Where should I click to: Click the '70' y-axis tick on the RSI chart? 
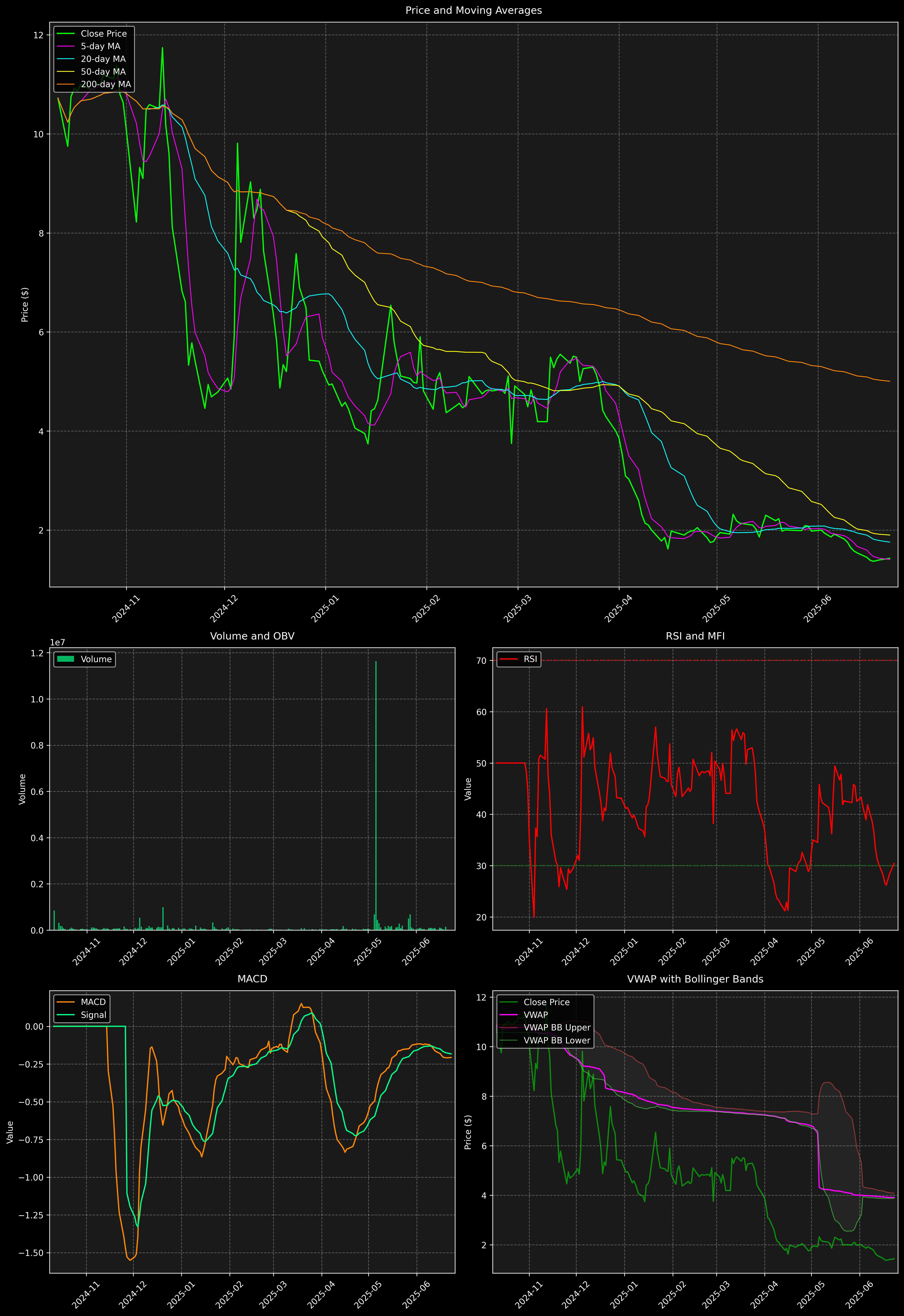pos(482,660)
